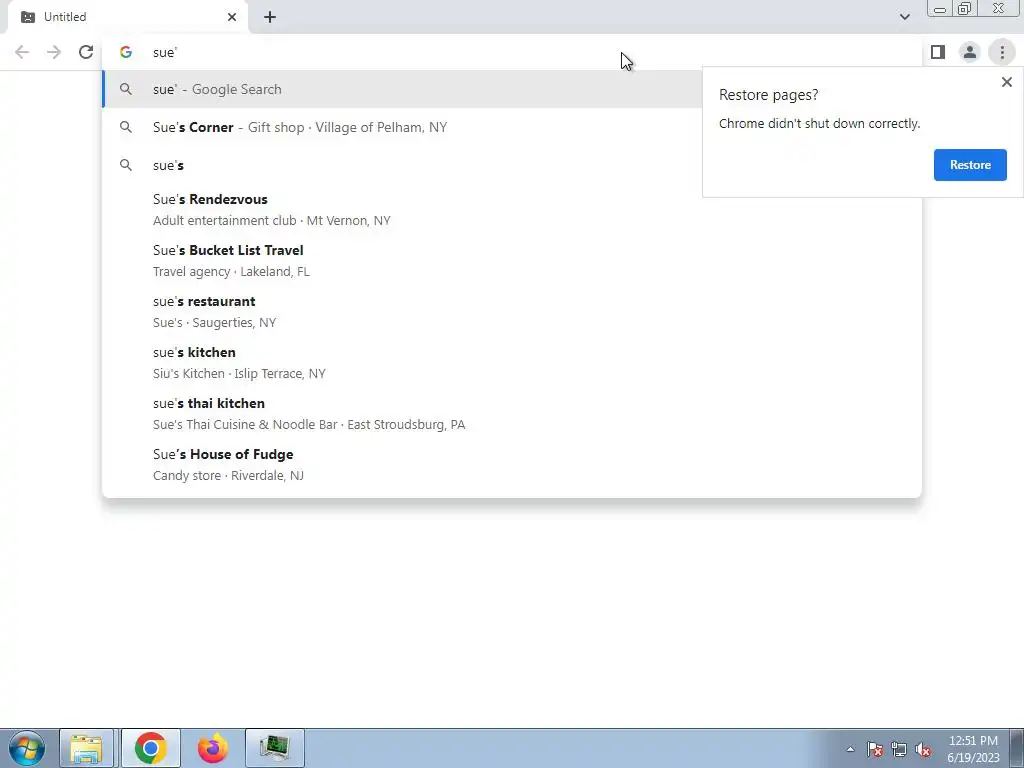Reload the page with refresh icon
1024x768 pixels.
click(x=86, y=52)
